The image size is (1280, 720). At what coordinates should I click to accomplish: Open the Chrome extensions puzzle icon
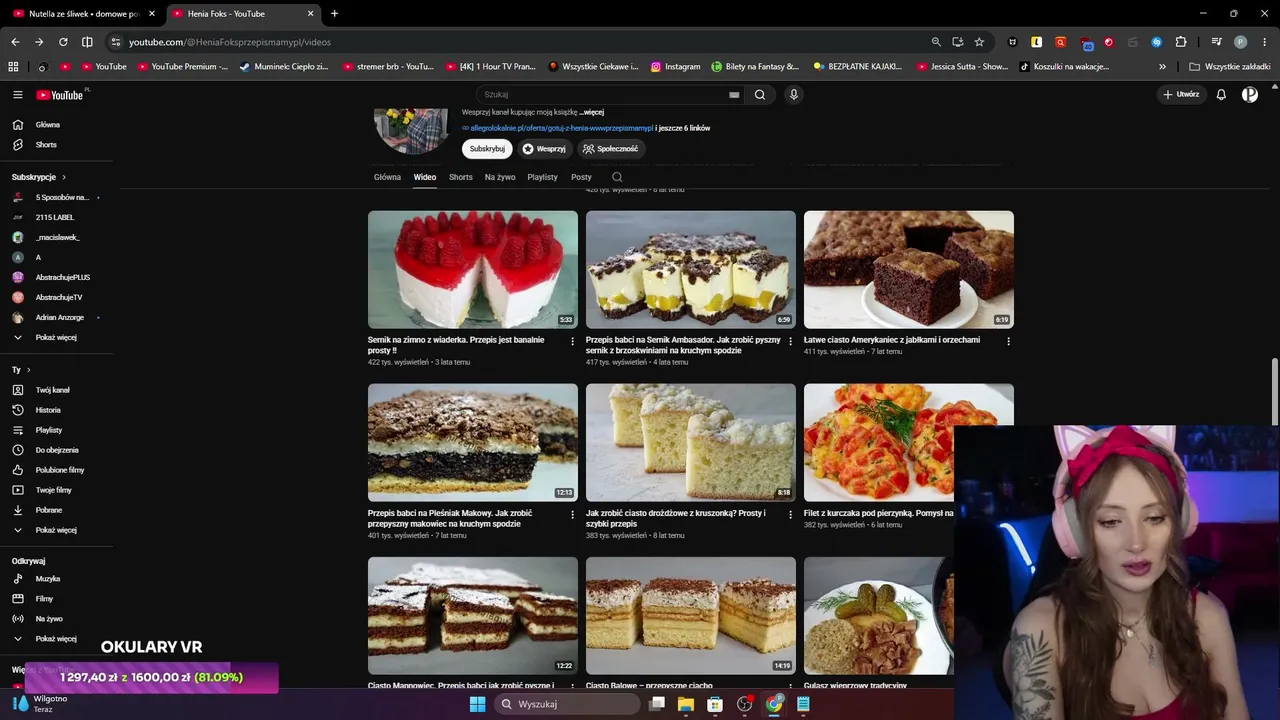1181,42
